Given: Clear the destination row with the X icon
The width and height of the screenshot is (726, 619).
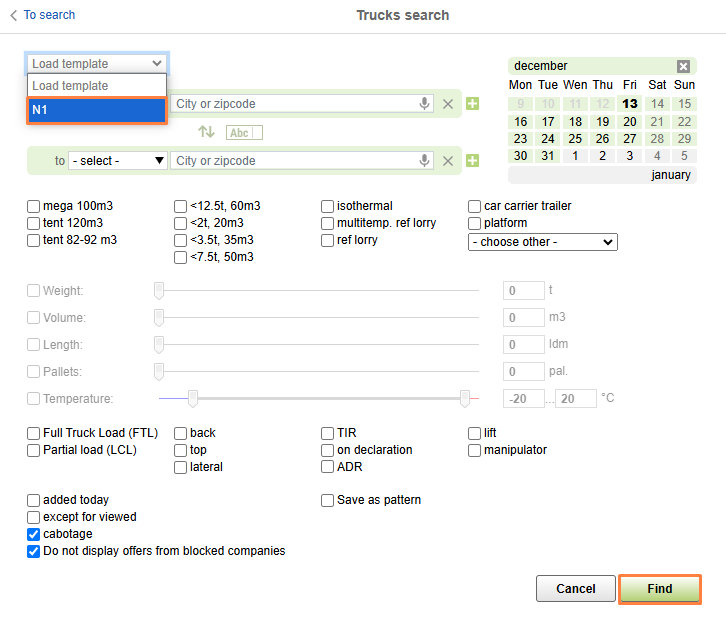Looking at the screenshot, I should (448, 161).
